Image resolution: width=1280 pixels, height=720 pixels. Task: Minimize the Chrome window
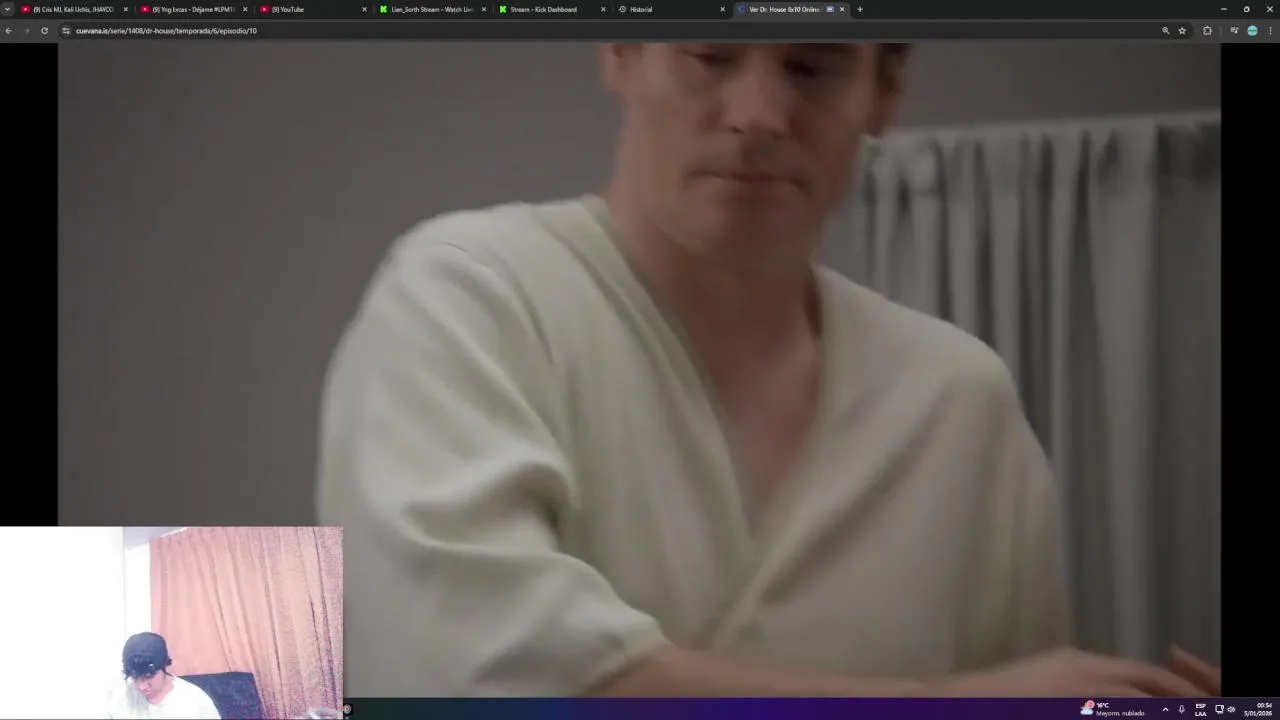click(1223, 9)
